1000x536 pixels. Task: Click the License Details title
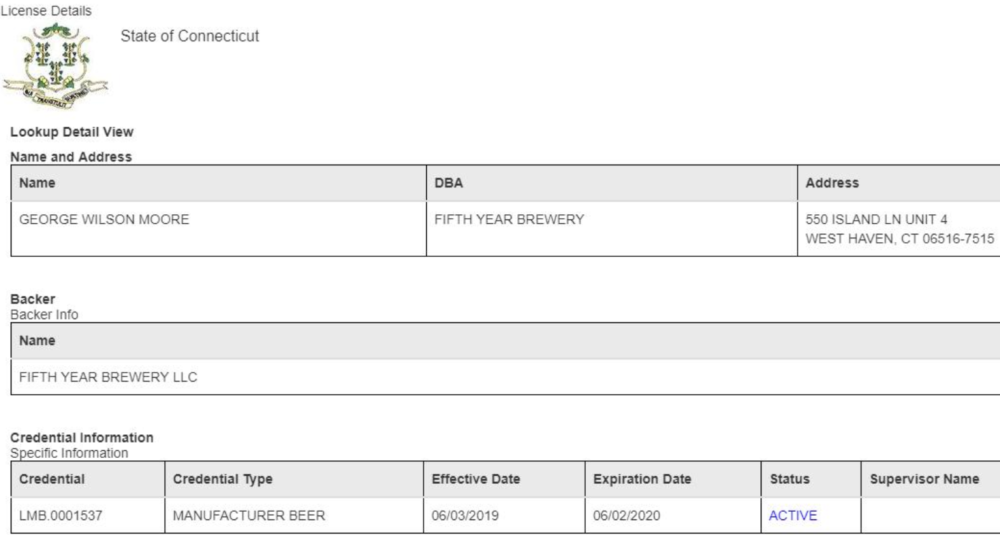click(46, 11)
